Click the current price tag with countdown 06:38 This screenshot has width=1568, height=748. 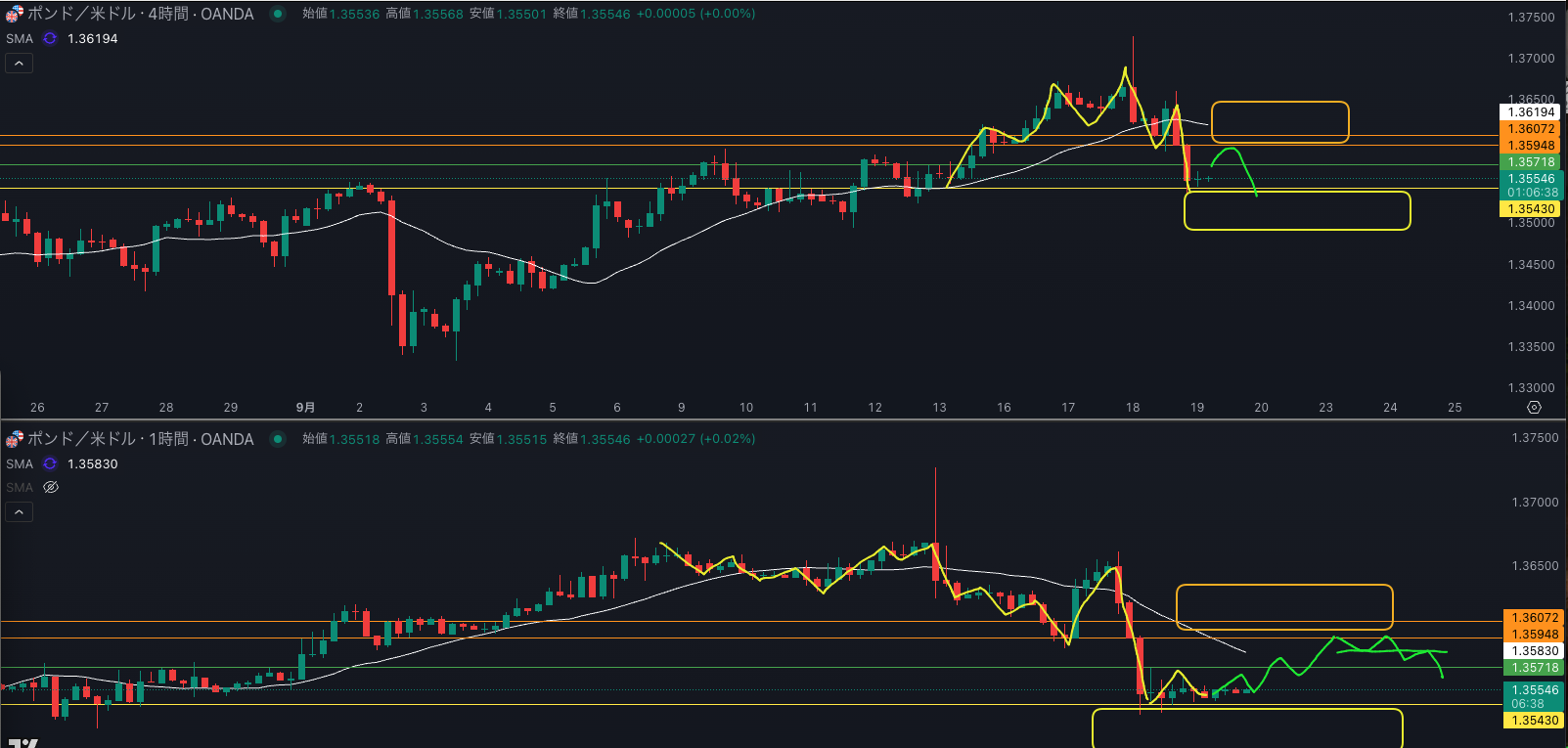click(x=1534, y=696)
